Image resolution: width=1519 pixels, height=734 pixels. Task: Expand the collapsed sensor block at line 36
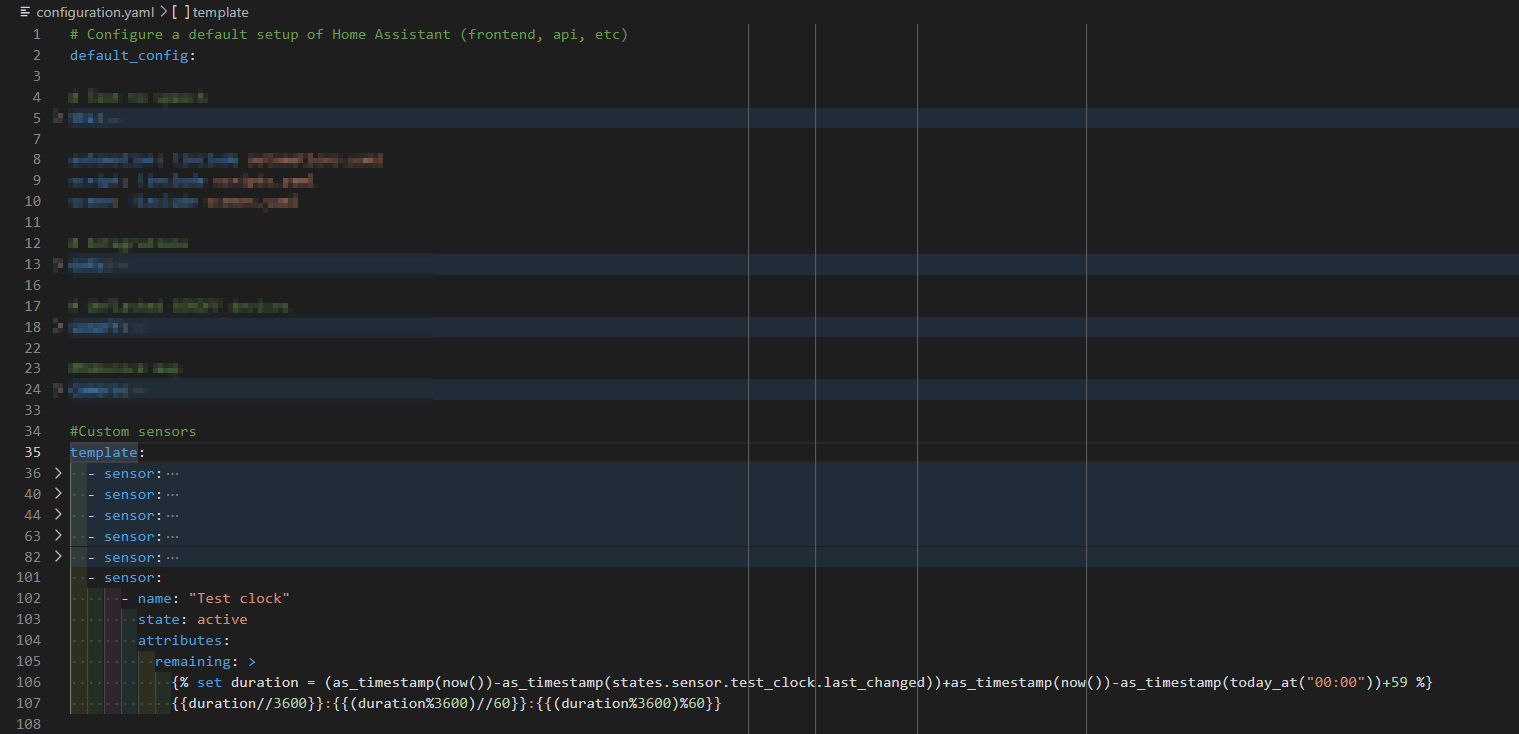58,473
